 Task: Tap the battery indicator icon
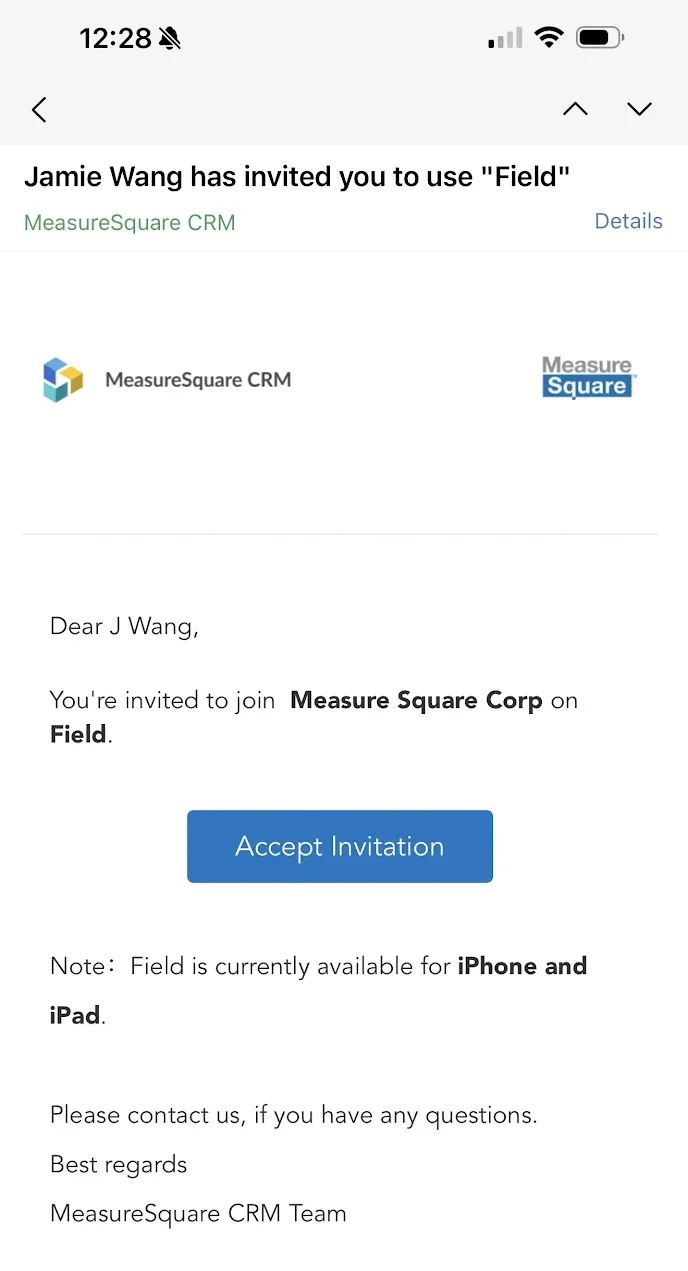click(x=601, y=38)
